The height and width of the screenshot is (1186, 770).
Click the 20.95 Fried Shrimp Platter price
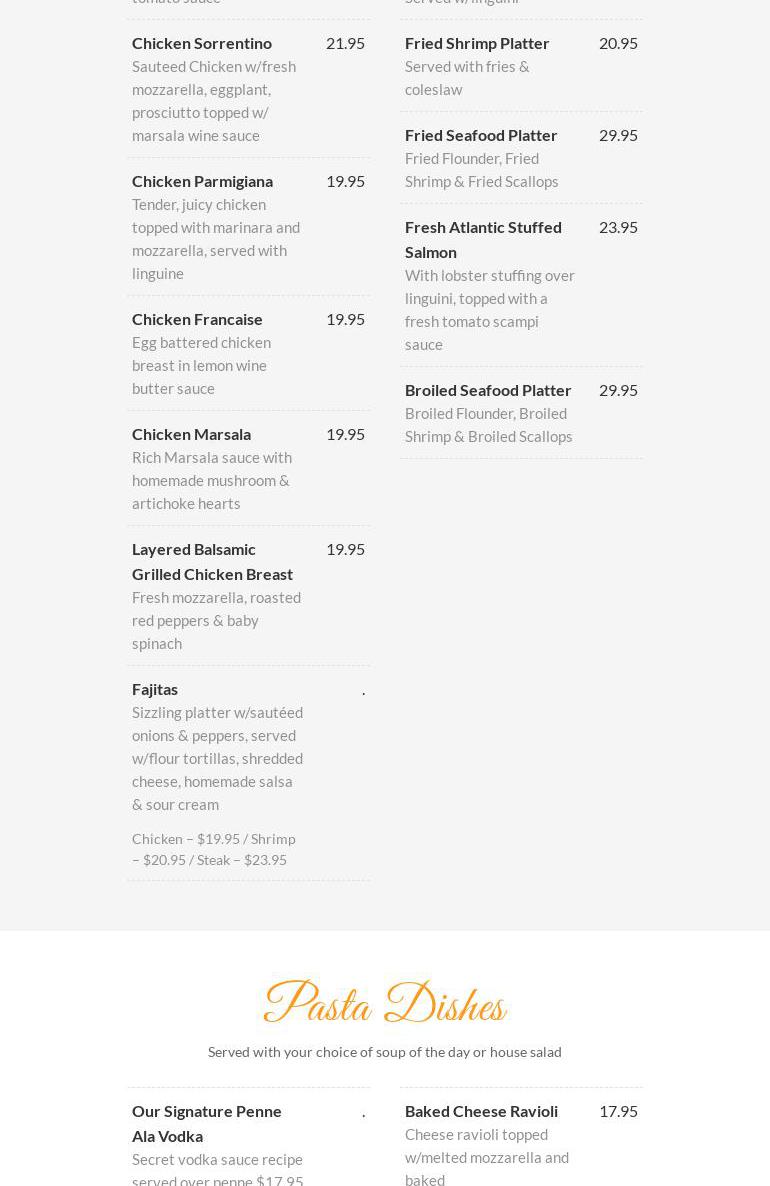coord(618,43)
